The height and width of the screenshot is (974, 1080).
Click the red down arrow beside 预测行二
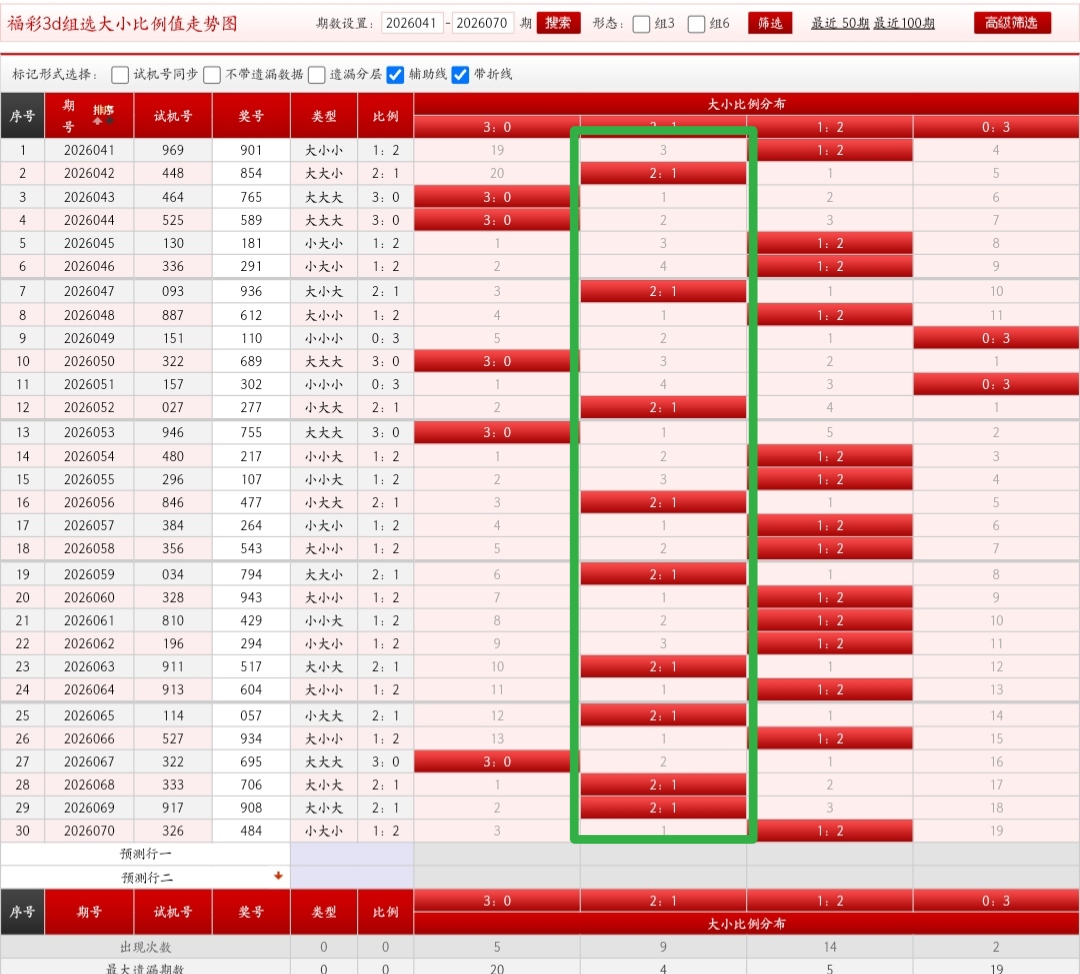tap(278, 876)
